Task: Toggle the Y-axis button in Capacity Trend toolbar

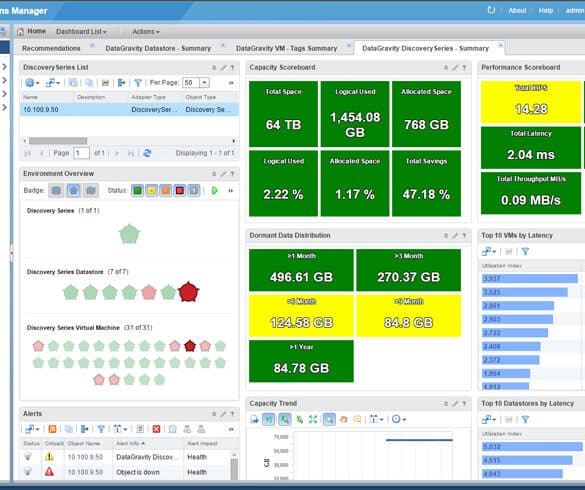Action: pos(268,419)
